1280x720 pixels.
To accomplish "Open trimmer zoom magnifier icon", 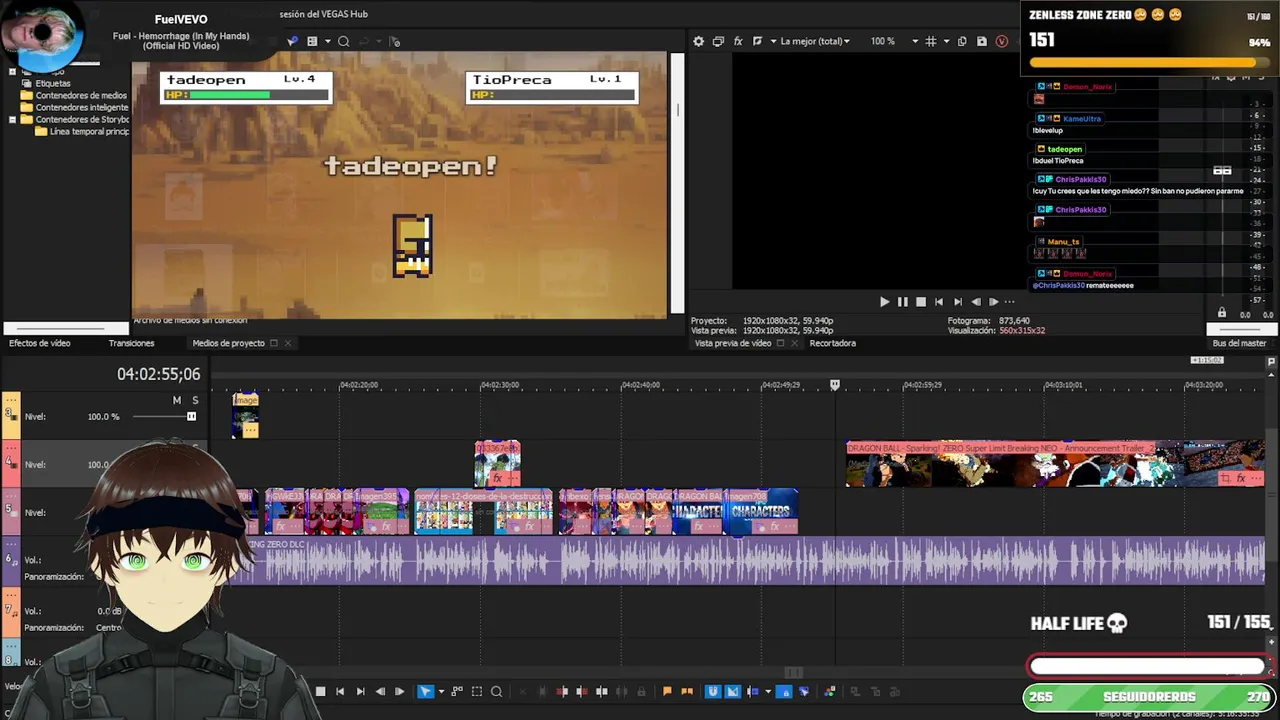I will click(343, 41).
